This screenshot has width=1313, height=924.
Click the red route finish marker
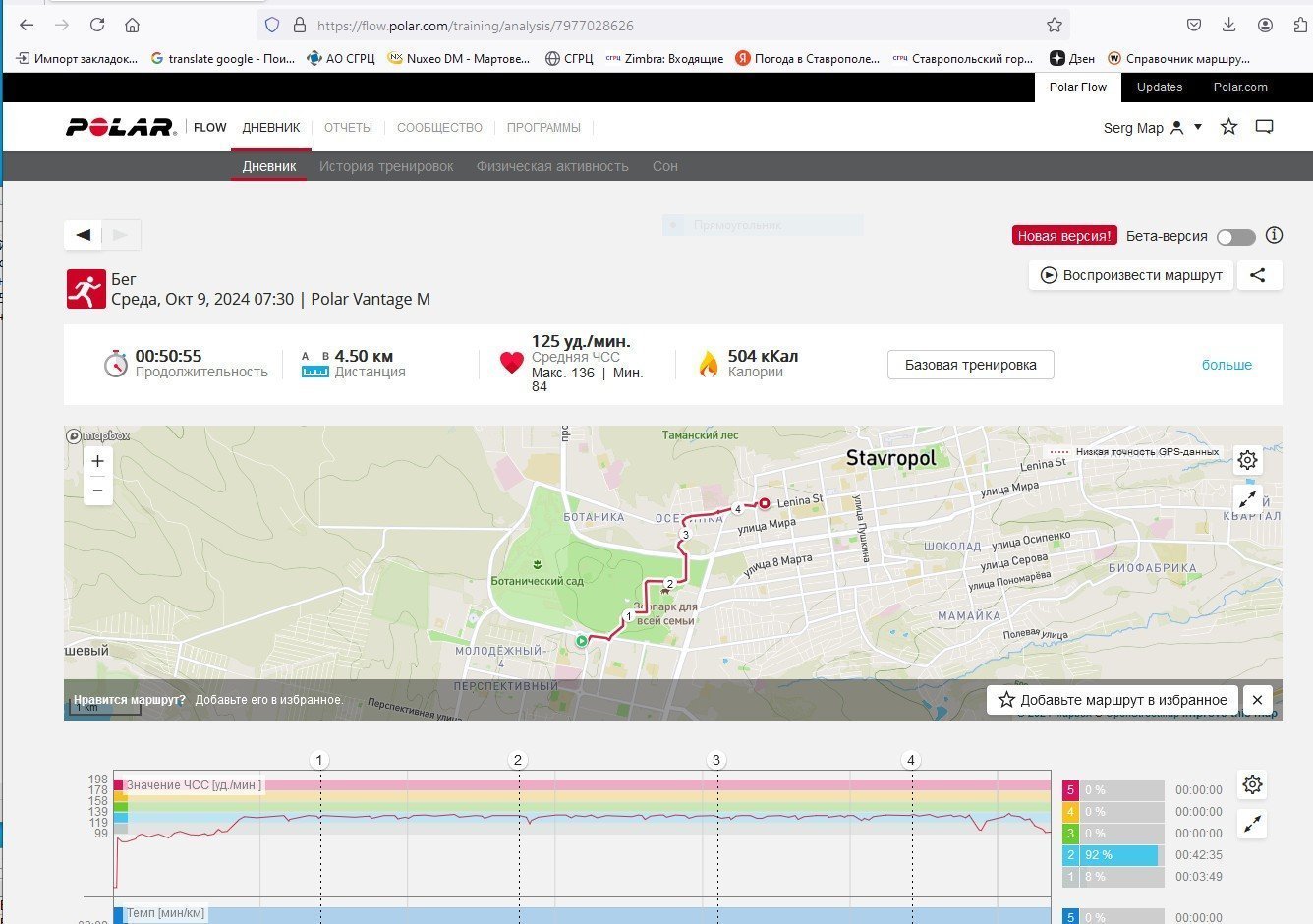(x=764, y=503)
